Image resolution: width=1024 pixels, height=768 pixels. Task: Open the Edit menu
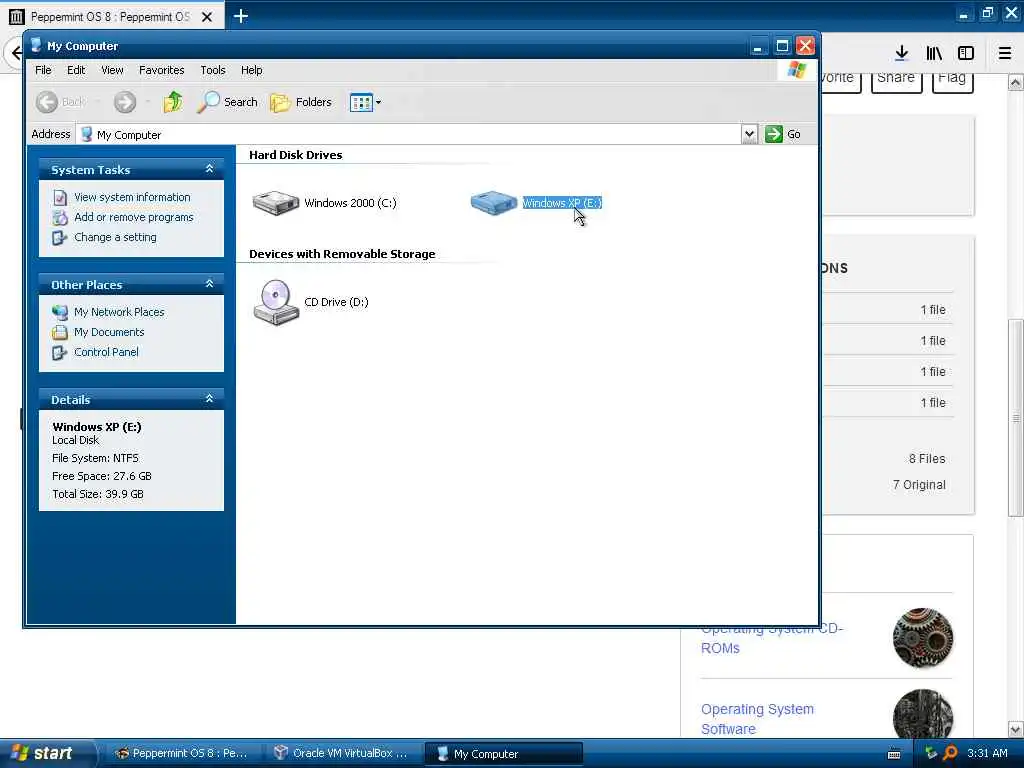76,70
